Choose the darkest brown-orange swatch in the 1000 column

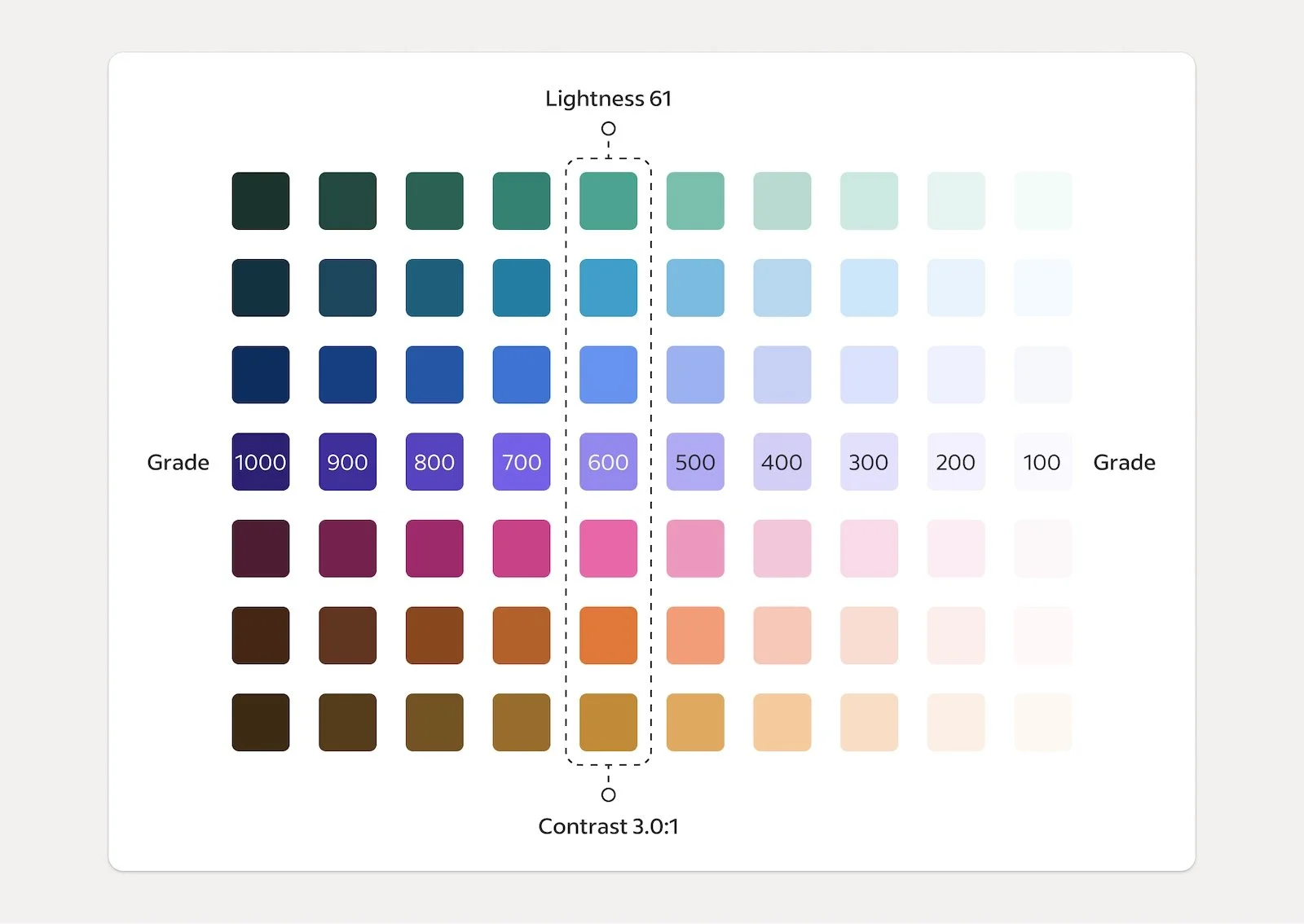tap(261, 636)
